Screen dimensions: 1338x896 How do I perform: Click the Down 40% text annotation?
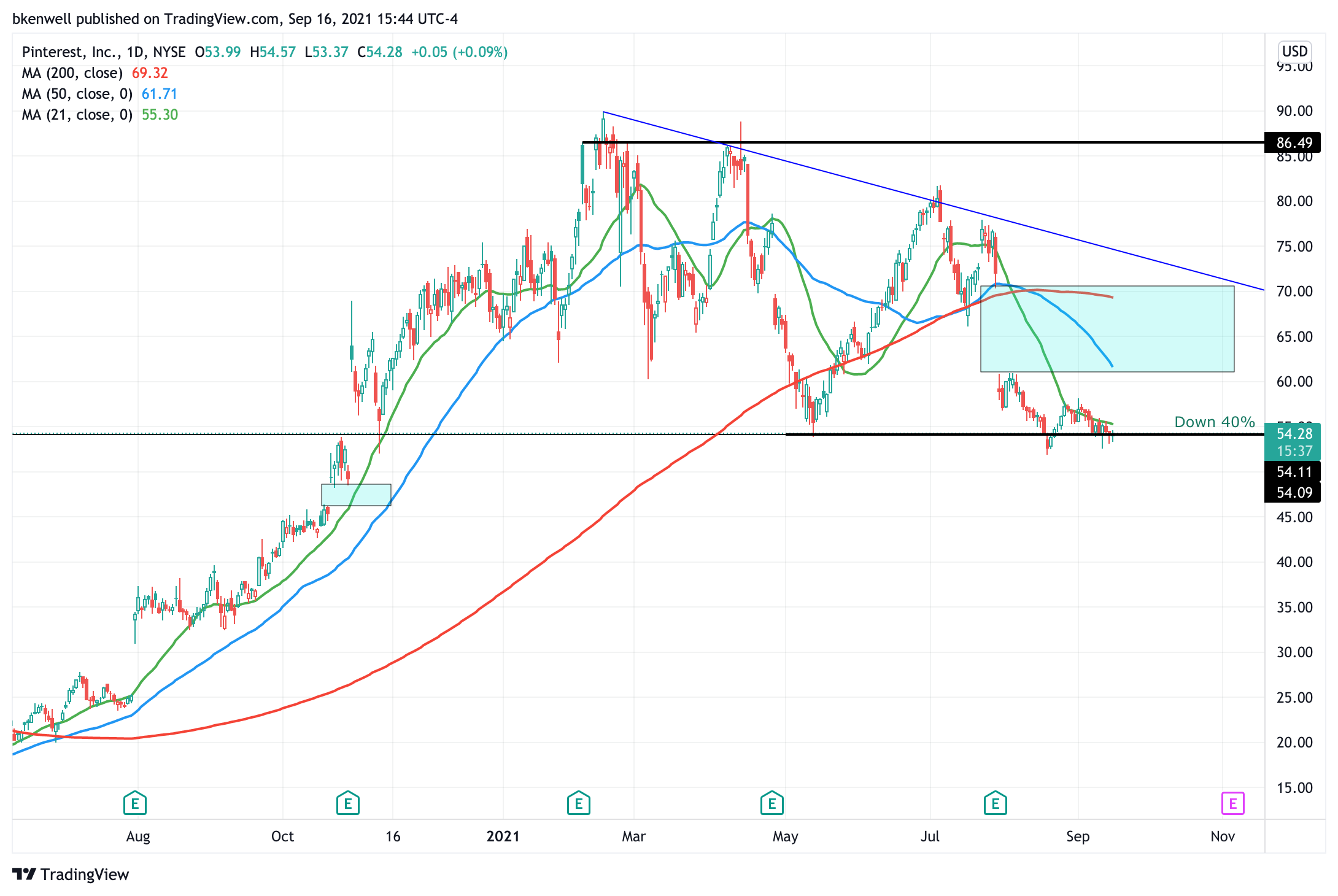1214,422
